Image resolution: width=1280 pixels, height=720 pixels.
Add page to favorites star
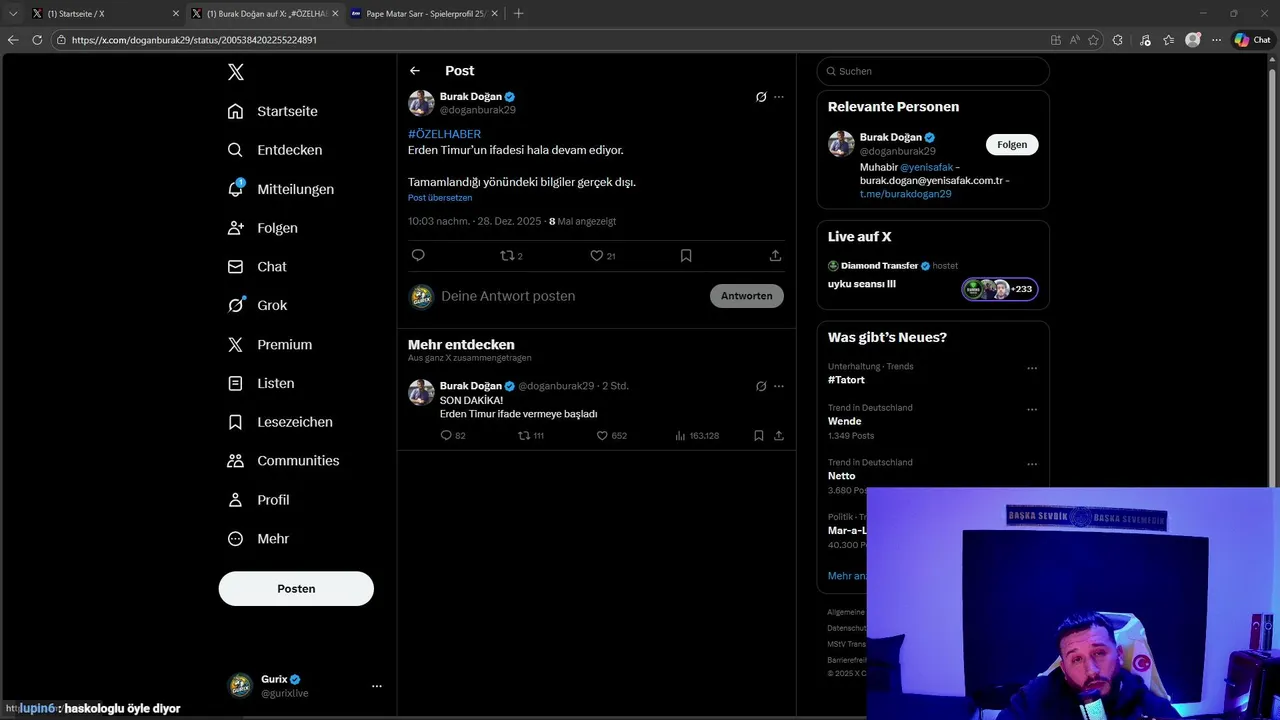pos(1093,40)
